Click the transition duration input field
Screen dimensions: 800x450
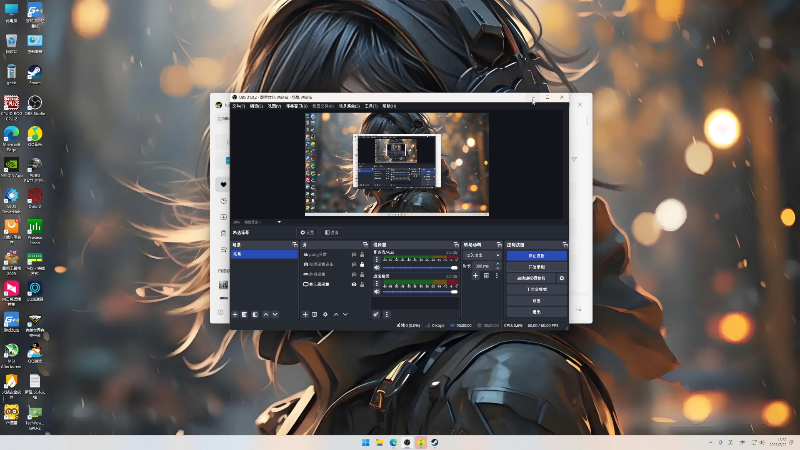pos(483,266)
